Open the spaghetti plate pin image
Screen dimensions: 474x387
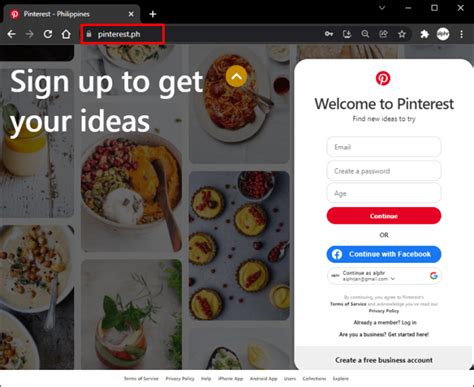pyautogui.click(x=239, y=104)
